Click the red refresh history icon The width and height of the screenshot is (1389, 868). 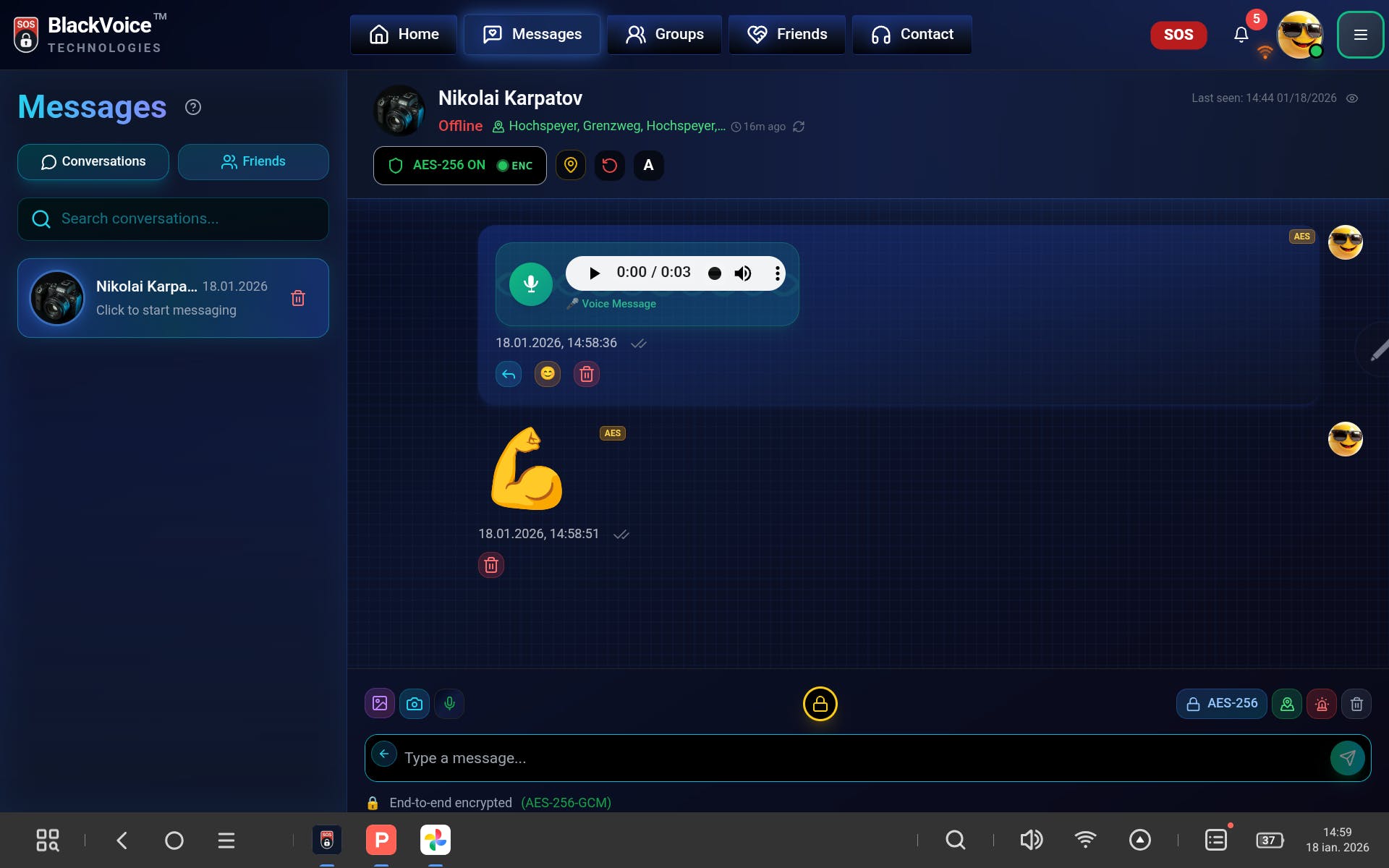click(x=609, y=166)
